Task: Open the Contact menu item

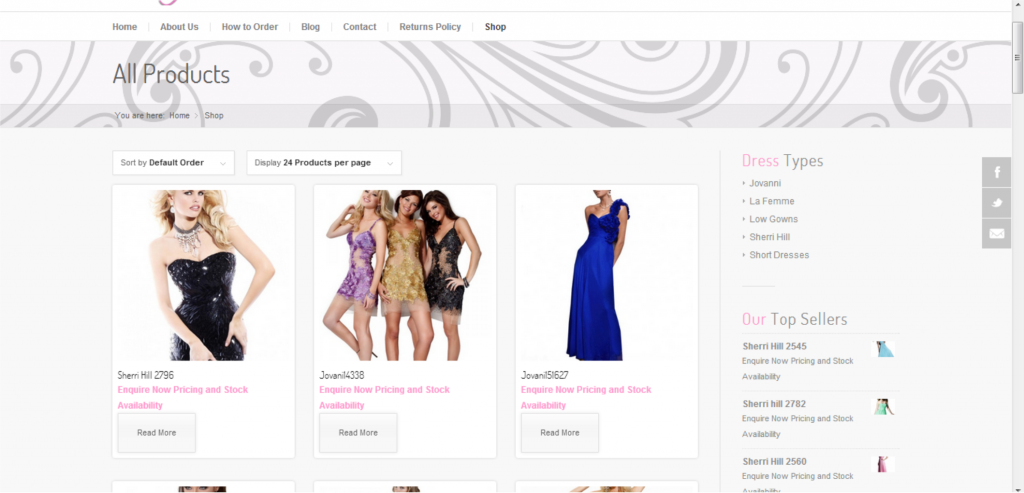Action: coord(359,27)
